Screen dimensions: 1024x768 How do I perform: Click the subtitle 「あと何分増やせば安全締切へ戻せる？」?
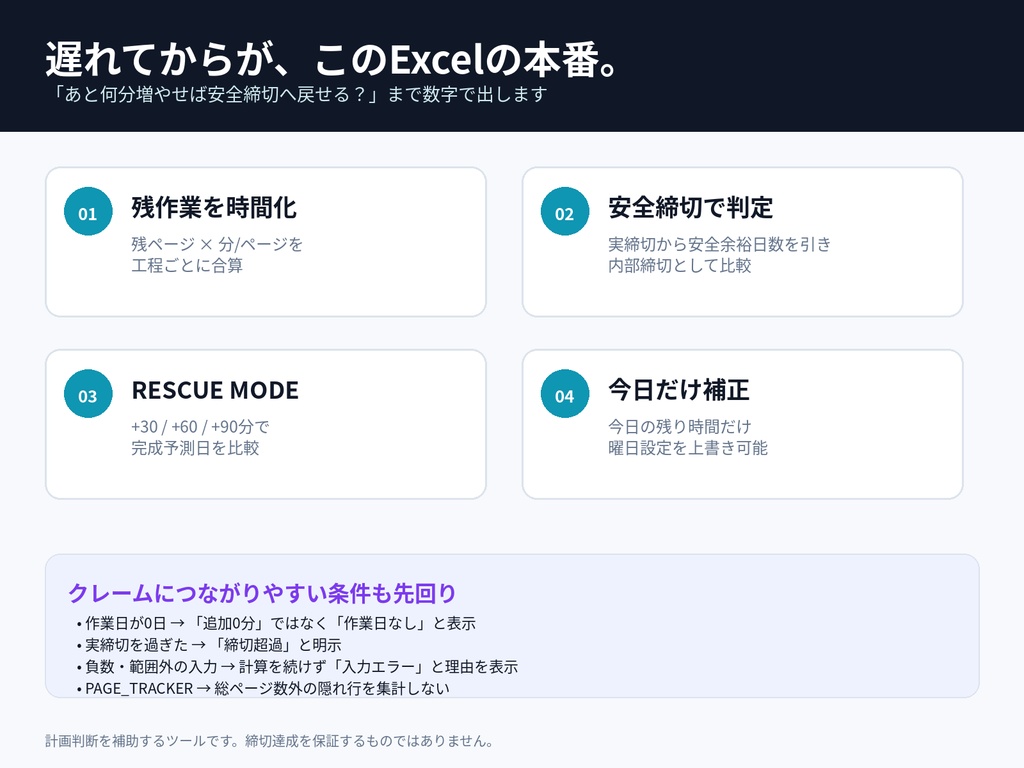click(216, 94)
